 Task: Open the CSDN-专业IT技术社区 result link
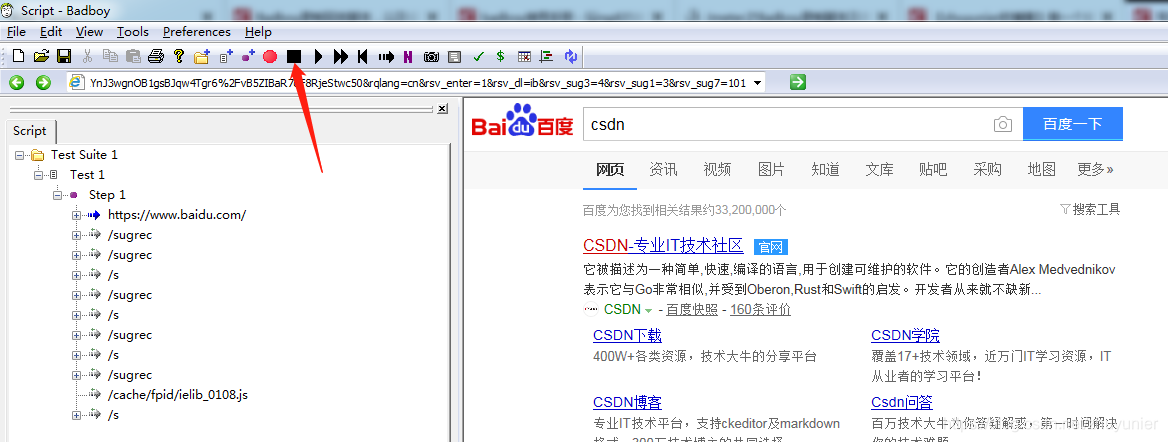point(663,246)
